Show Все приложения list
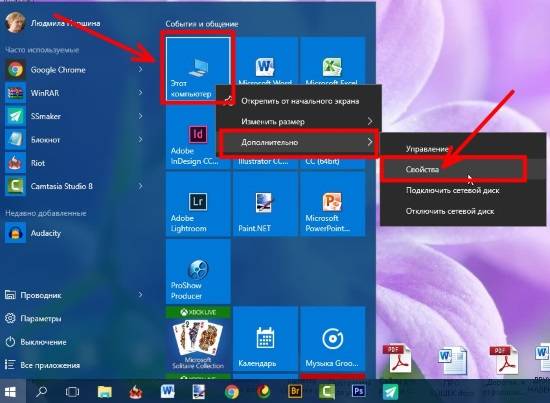This screenshot has width=550, height=403. pyautogui.click(x=50, y=365)
